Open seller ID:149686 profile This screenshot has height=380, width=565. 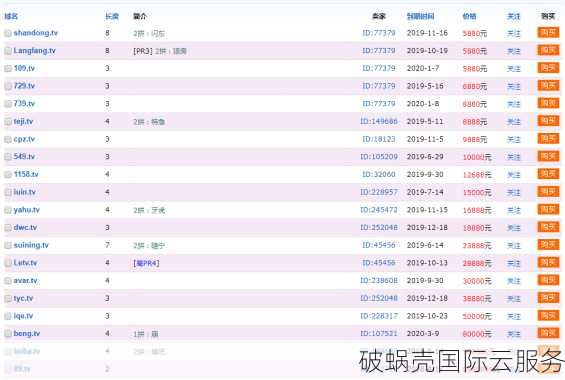point(379,121)
